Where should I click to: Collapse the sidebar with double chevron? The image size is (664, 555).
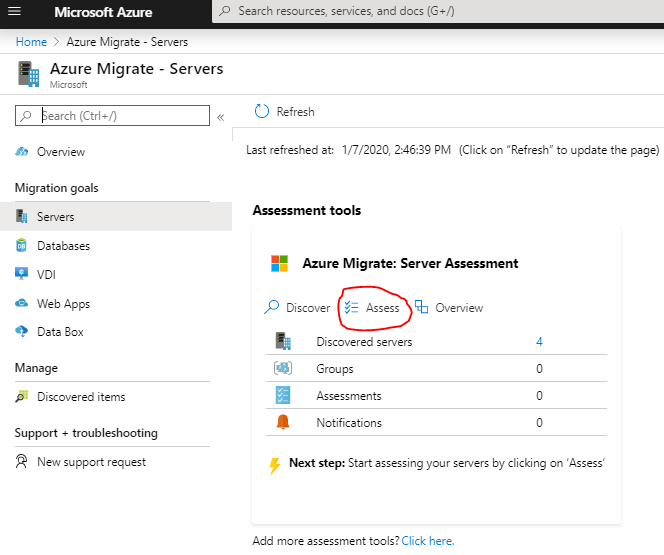pos(221,117)
